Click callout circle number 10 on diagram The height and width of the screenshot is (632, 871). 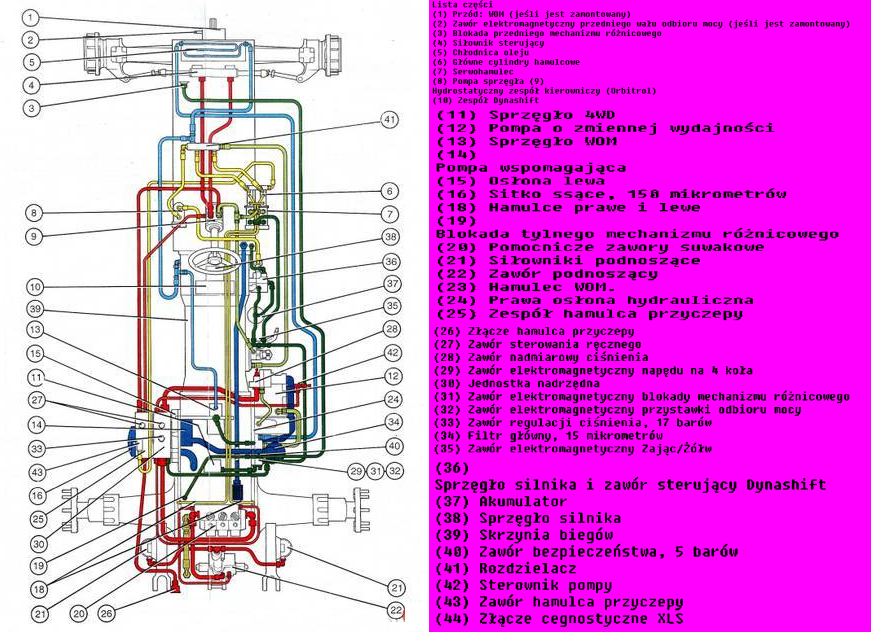[x=35, y=287]
